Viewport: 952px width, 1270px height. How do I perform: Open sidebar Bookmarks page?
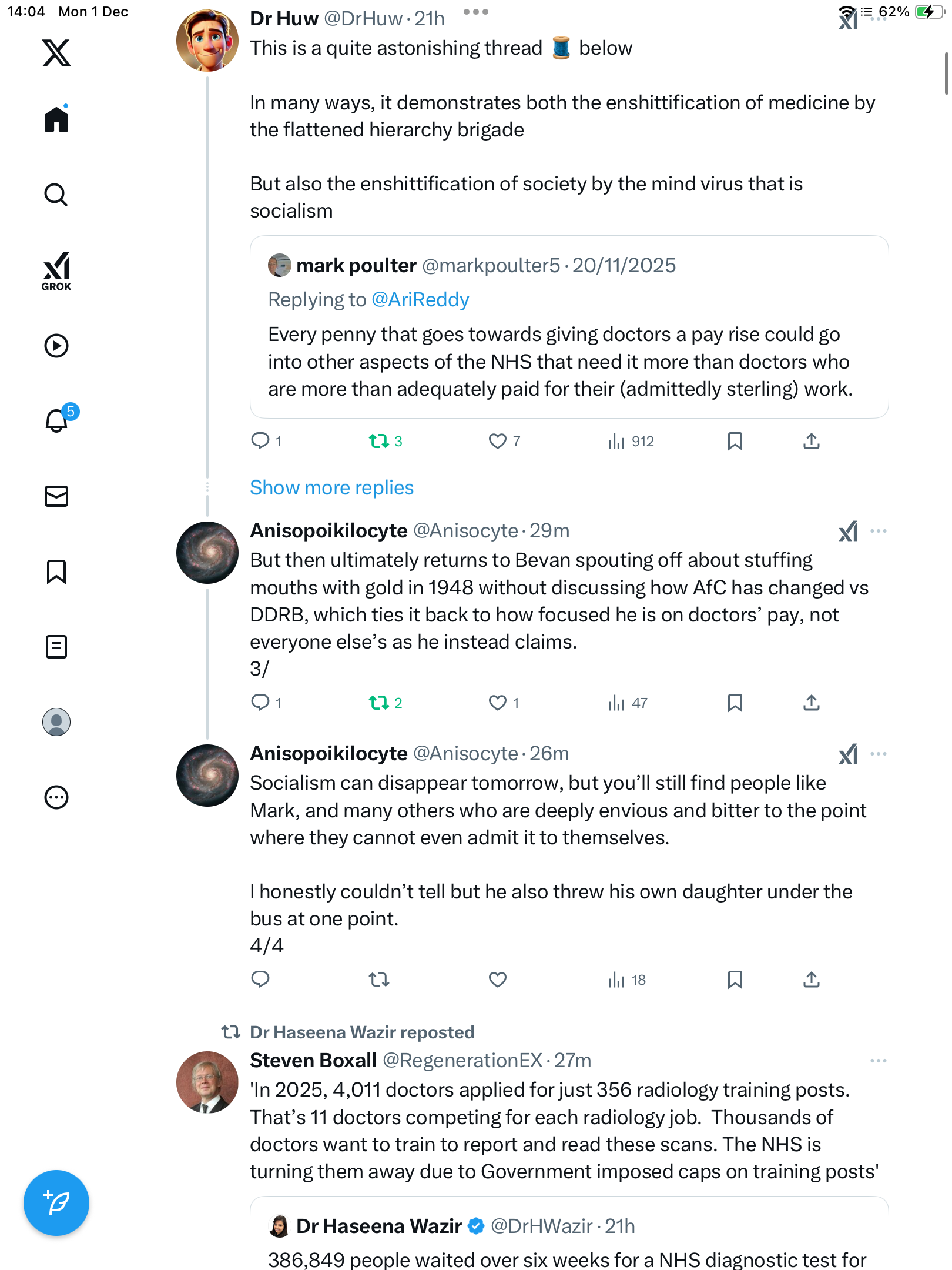[56, 571]
